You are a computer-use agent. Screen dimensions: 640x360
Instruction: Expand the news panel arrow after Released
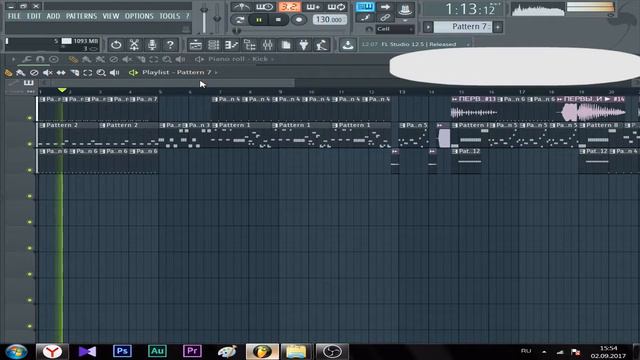468,44
